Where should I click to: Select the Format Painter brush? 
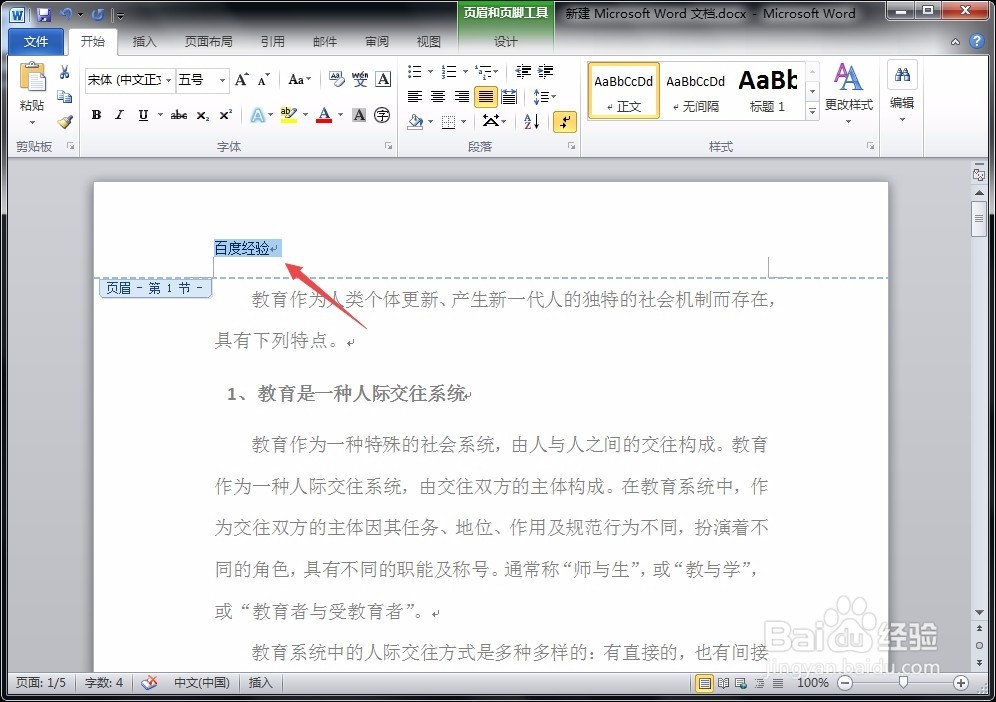click(64, 121)
